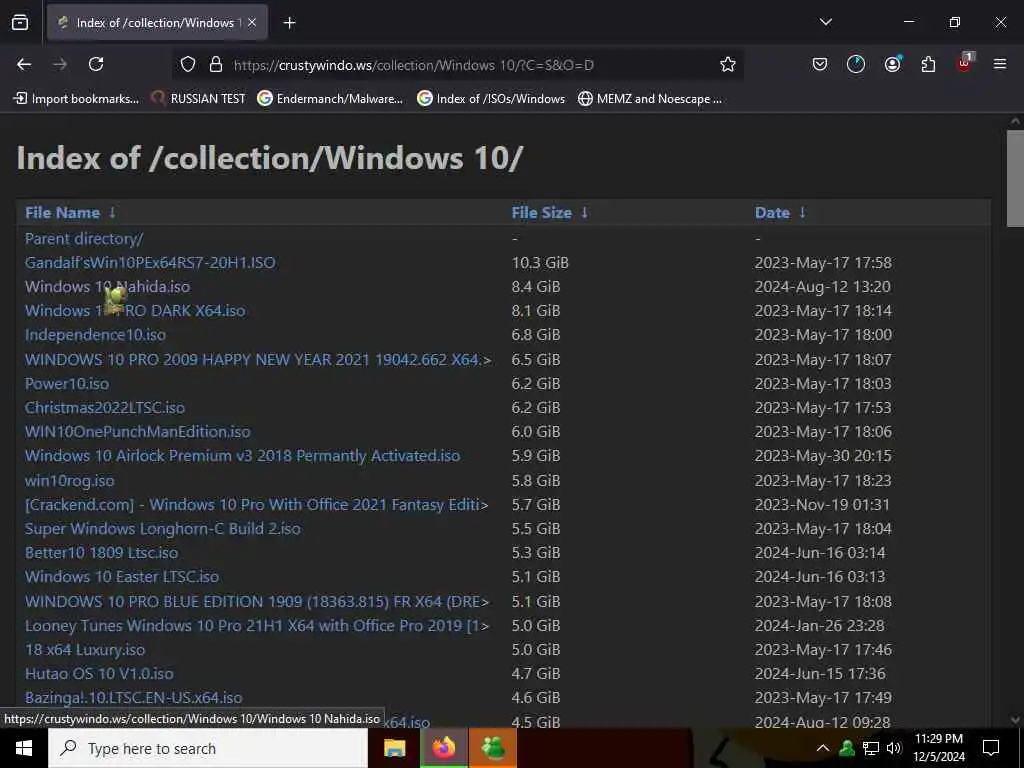The image size is (1024, 768).
Task: Open the uBlock Origin extension icon
Action: point(965,63)
